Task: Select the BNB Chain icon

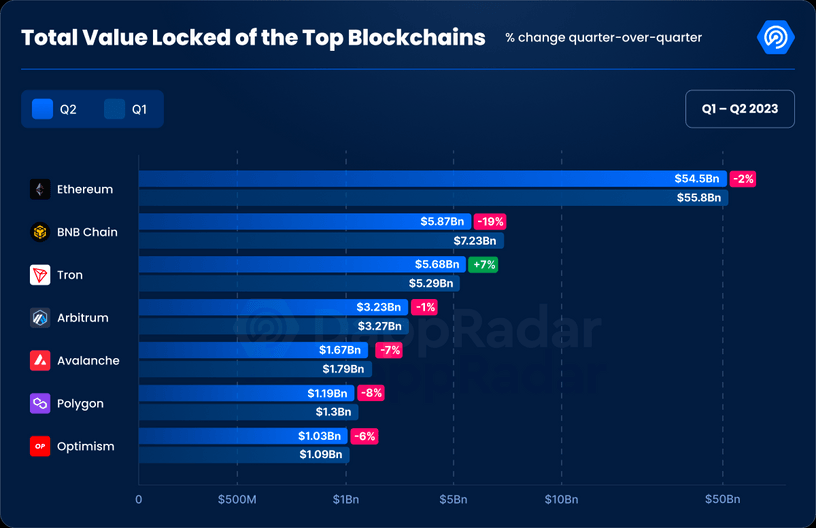Action: point(40,232)
